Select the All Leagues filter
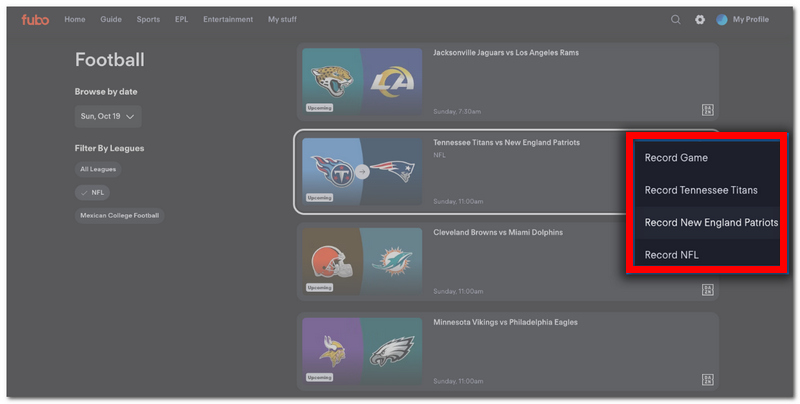The width and height of the screenshot is (800, 404). point(98,169)
